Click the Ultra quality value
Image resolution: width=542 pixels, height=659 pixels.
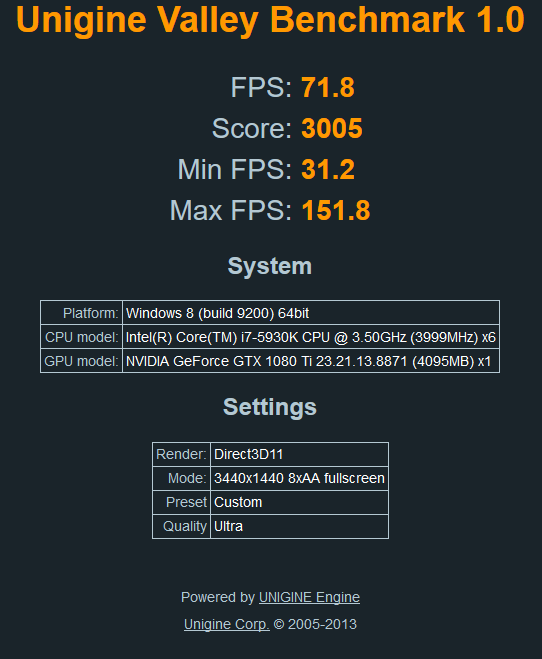299,526
